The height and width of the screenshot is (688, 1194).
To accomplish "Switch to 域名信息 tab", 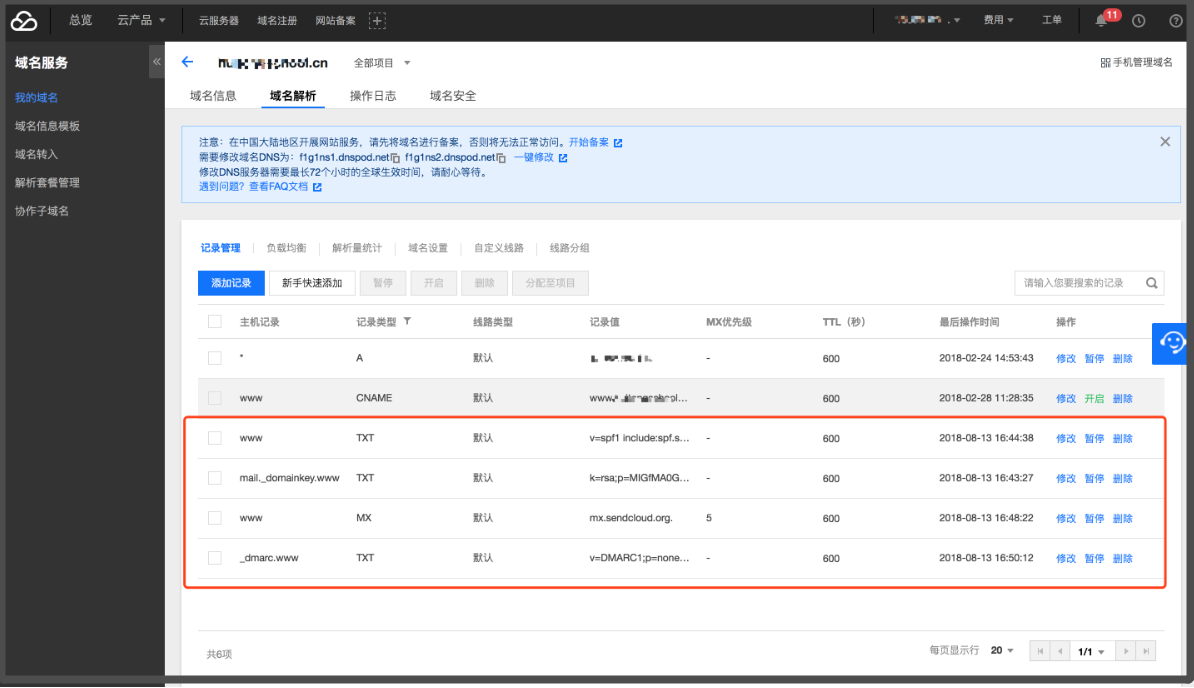I will click(213, 96).
